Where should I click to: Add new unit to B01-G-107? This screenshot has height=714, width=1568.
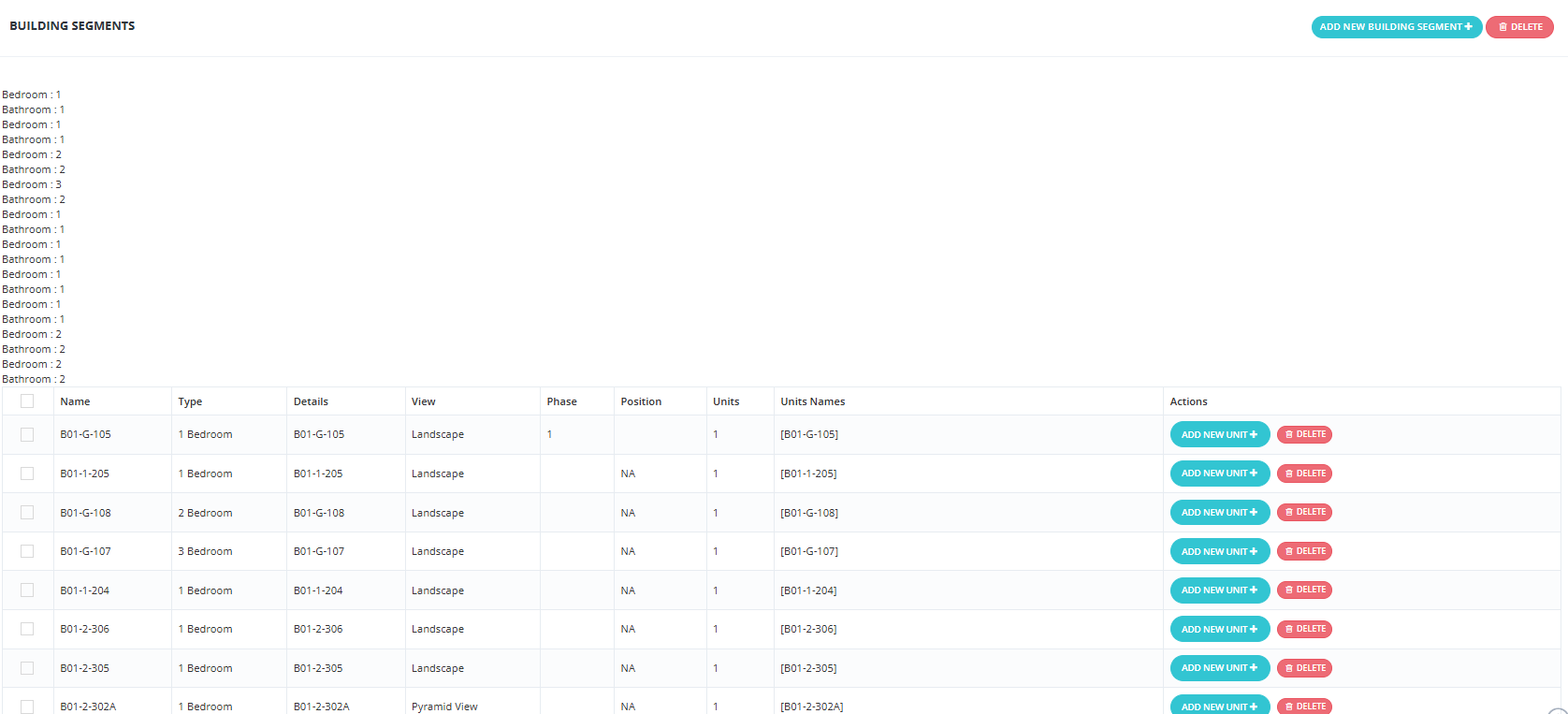tap(1219, 551)
